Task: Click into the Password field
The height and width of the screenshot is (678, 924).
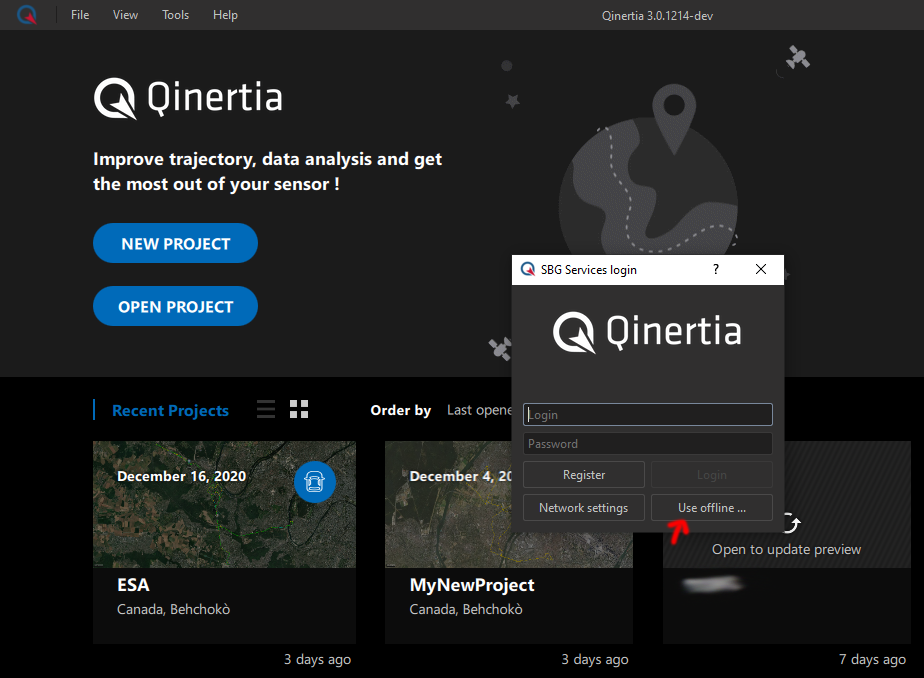Action: (x=648, y=444)
